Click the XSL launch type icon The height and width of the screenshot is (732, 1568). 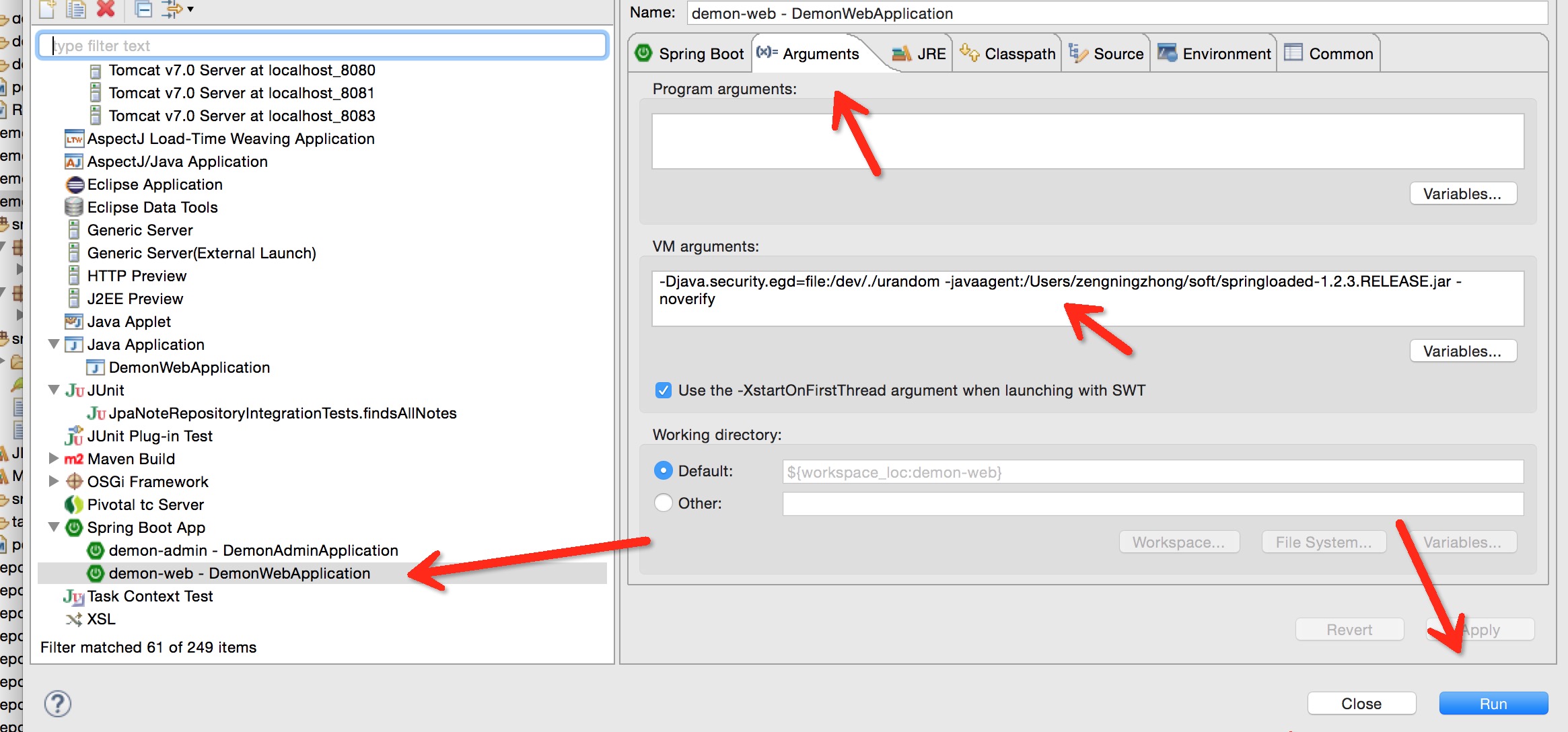click(74, 619)
